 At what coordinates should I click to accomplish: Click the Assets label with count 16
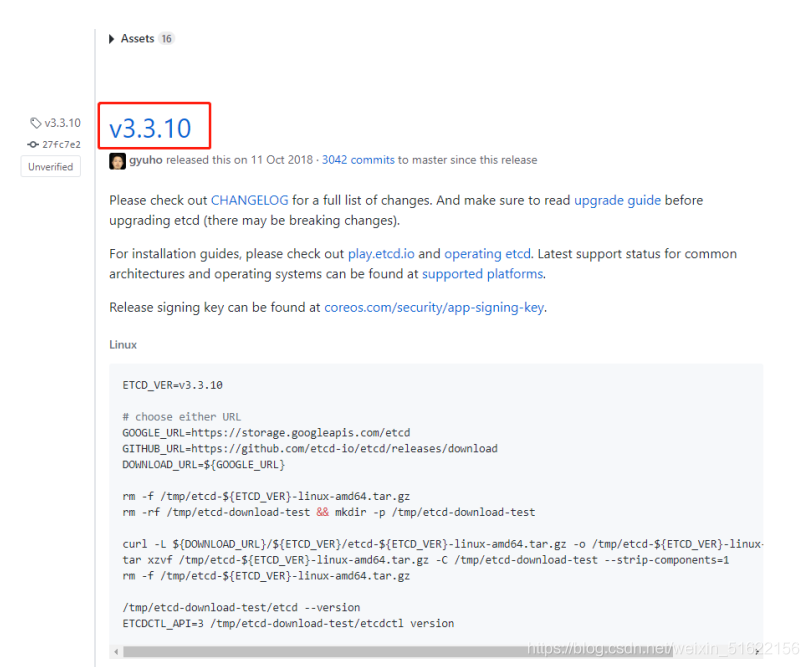147,39
